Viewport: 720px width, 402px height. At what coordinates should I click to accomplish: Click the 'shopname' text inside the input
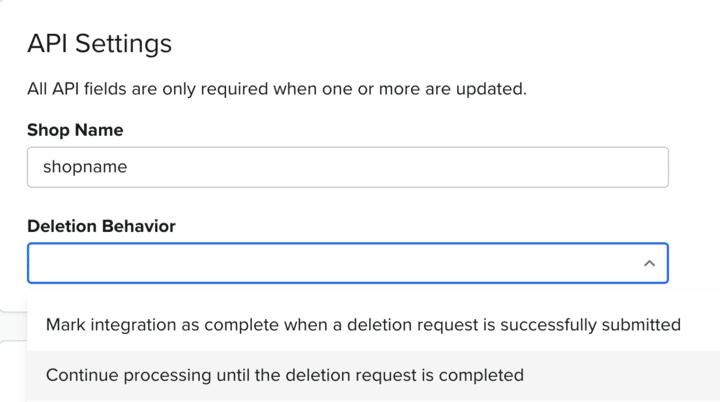point(85,167)
